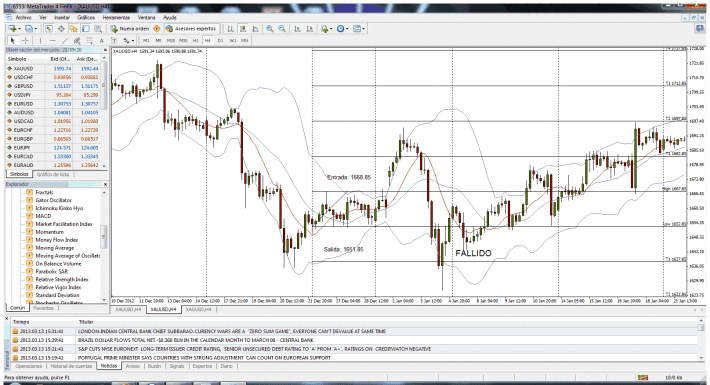
Task: Zoom out the chart with magnifier minus
Action: point(282,29)
